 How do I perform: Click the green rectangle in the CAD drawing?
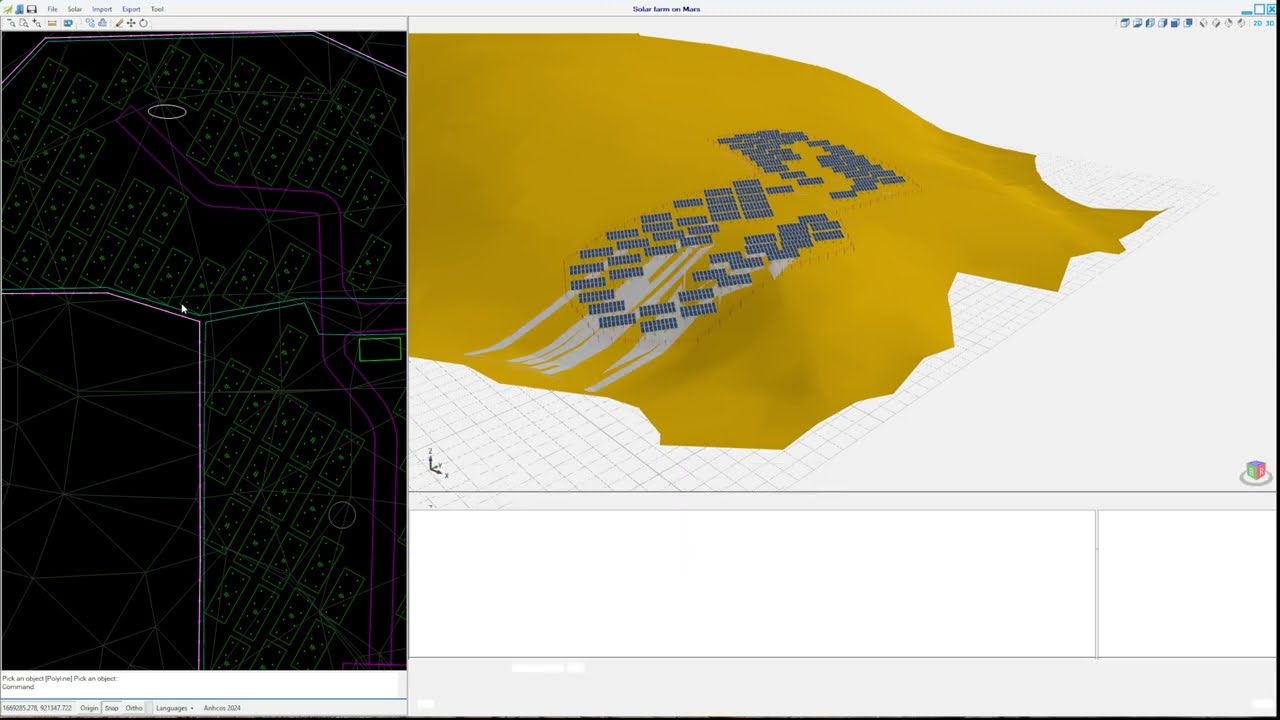click(x=380, y=349)
